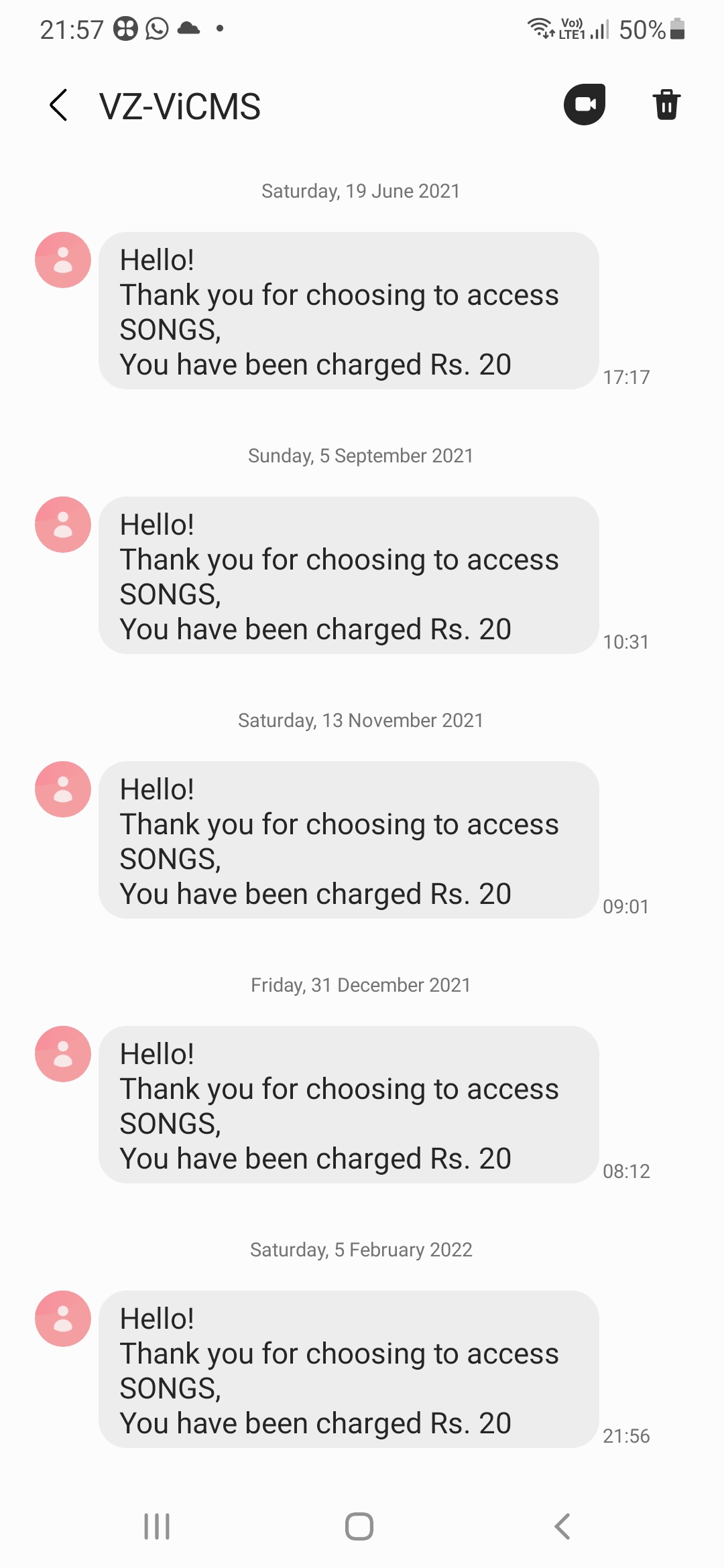Viewport: 724px width, 1568px height.
Task: Tap the sender avatar on the 5 February message
Action: click(63, 1319)
